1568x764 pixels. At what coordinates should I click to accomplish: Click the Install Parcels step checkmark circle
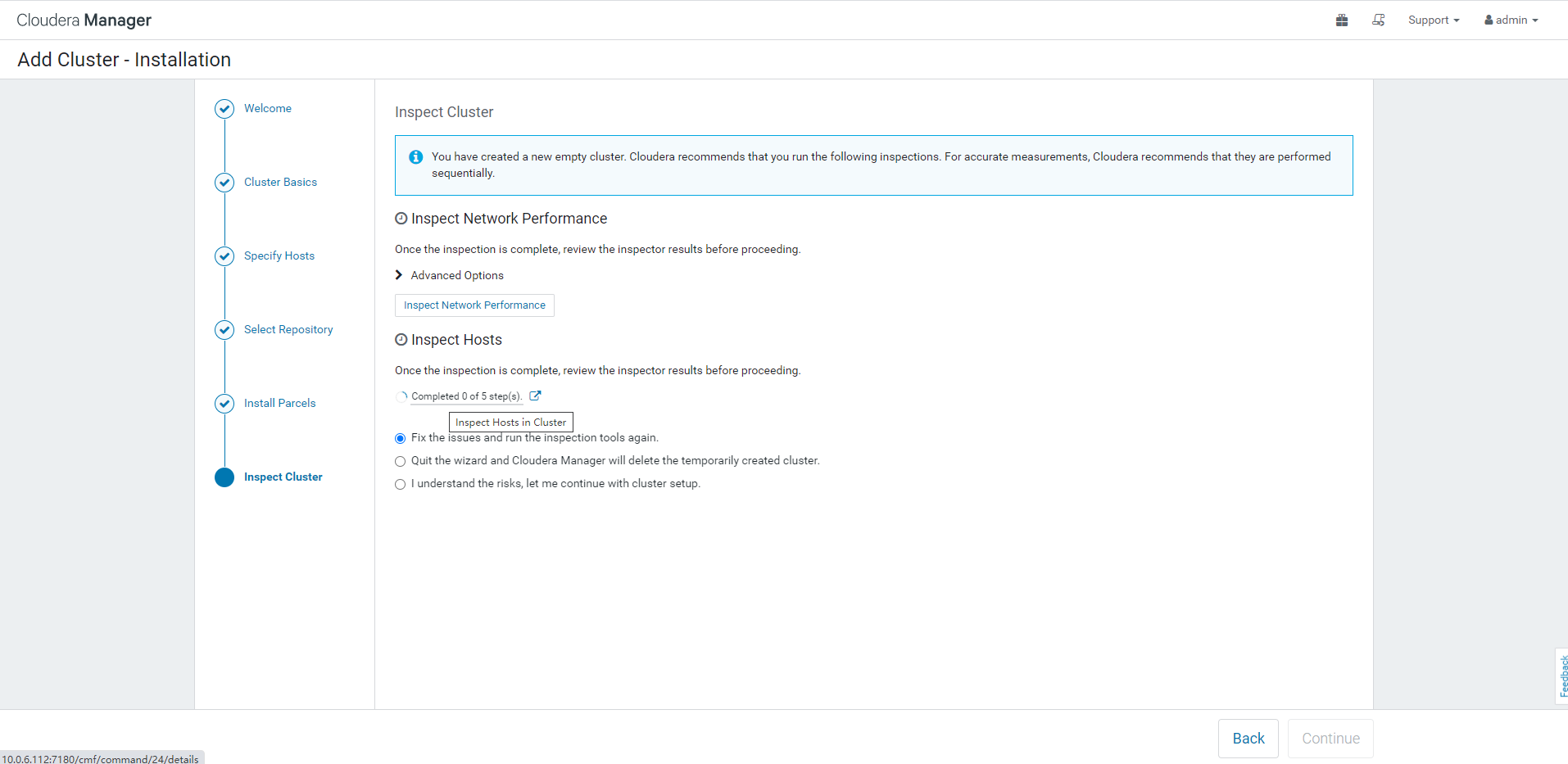(x=224, y=404)
